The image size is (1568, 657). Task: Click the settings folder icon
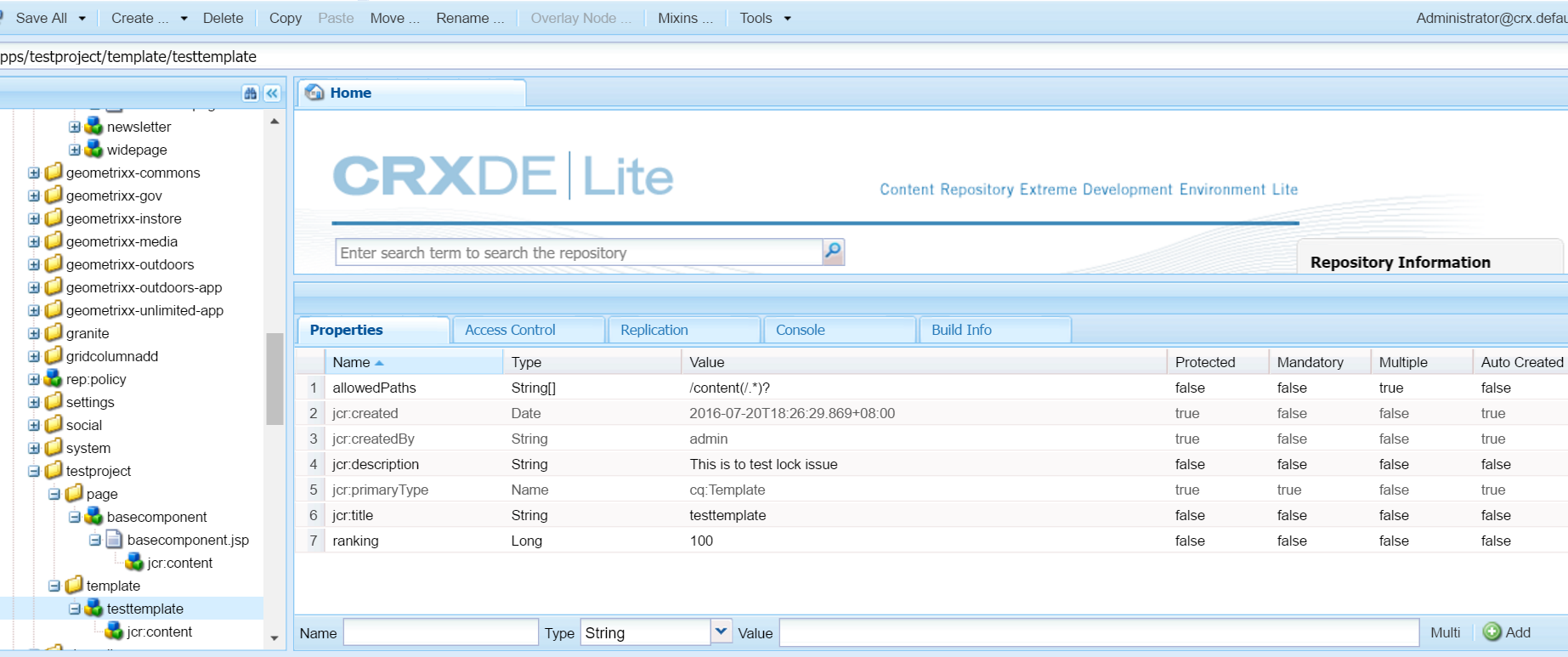54,402
